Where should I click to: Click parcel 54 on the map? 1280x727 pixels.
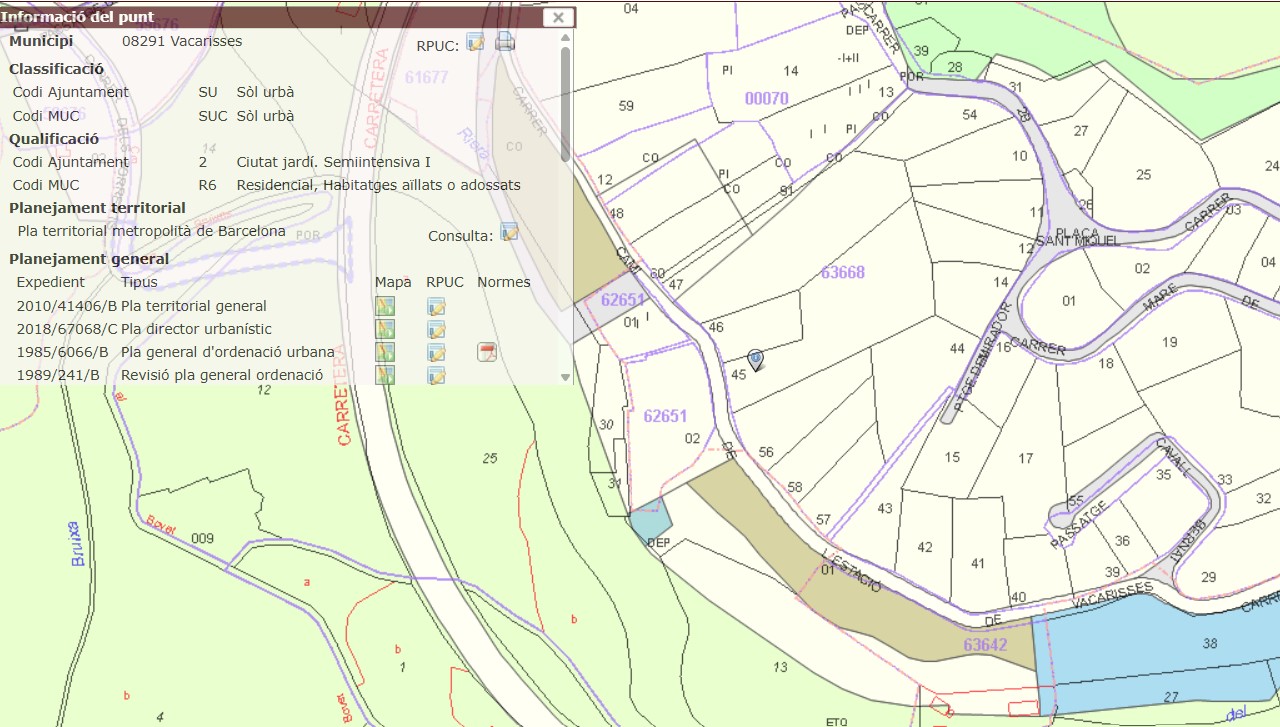(x=969, y=115)
